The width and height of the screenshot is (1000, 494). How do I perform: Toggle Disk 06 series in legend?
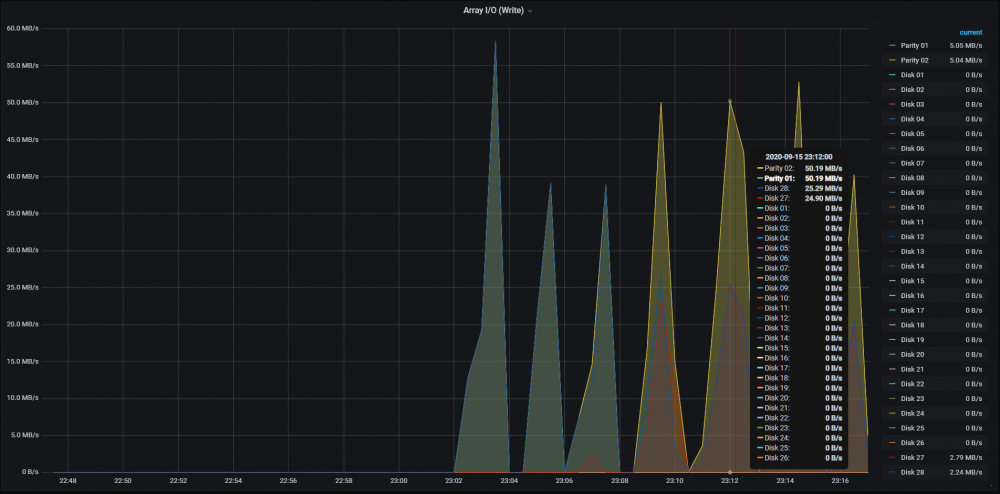click(x=912, y=149)
